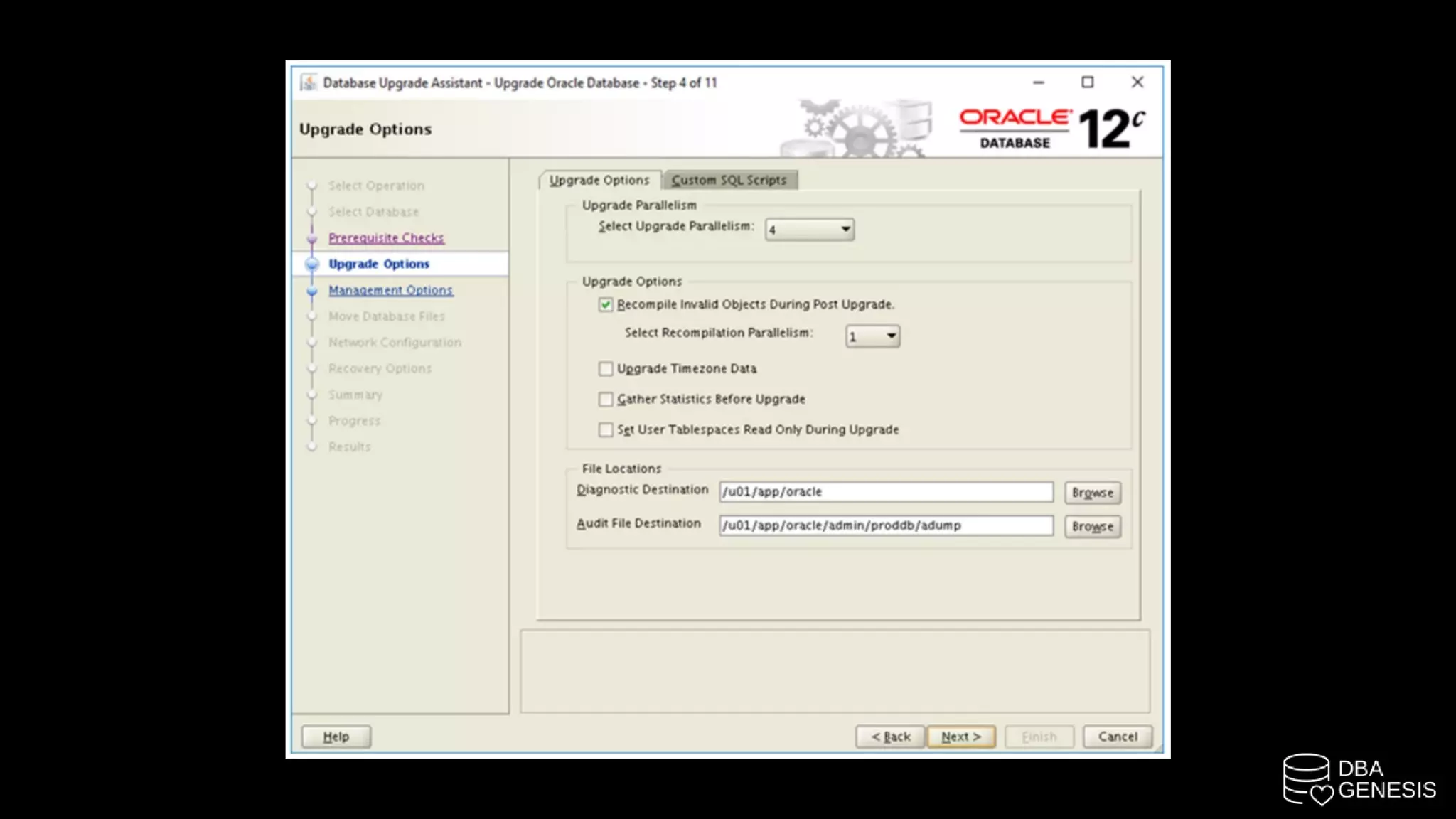The image size is (1456, 819).
Task: Browse for the Audit File Destination
Action: pos(1092,526)
